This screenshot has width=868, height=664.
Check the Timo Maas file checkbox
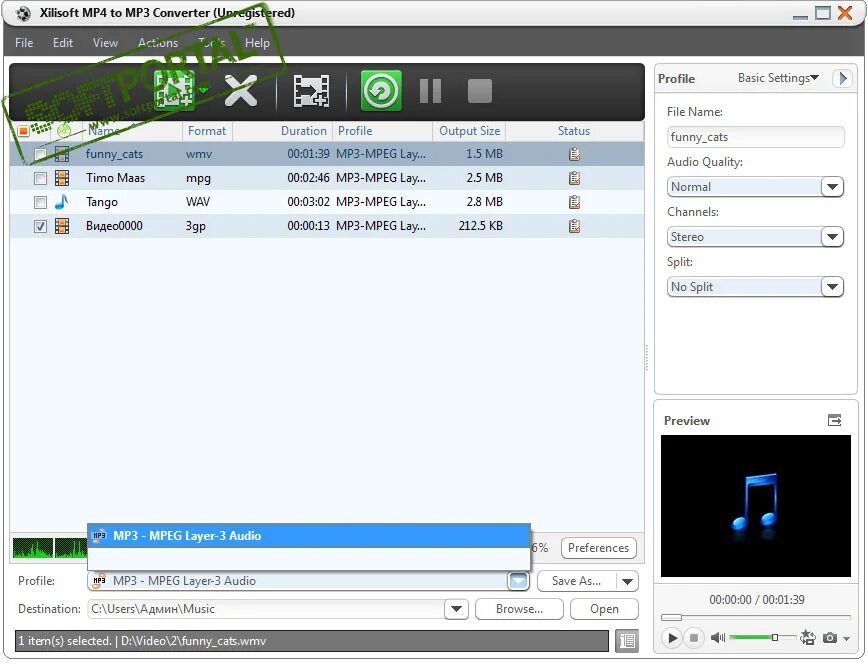coord(40,178)
